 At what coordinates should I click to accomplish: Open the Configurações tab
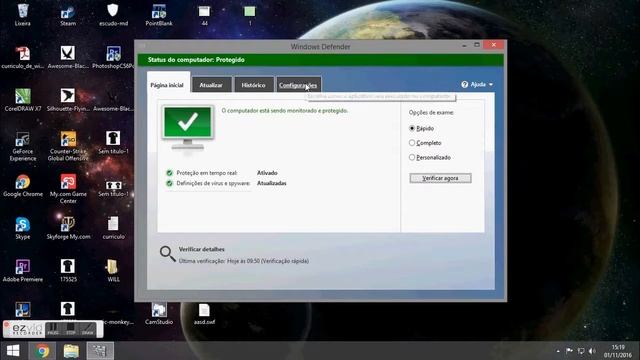[298, 85]
